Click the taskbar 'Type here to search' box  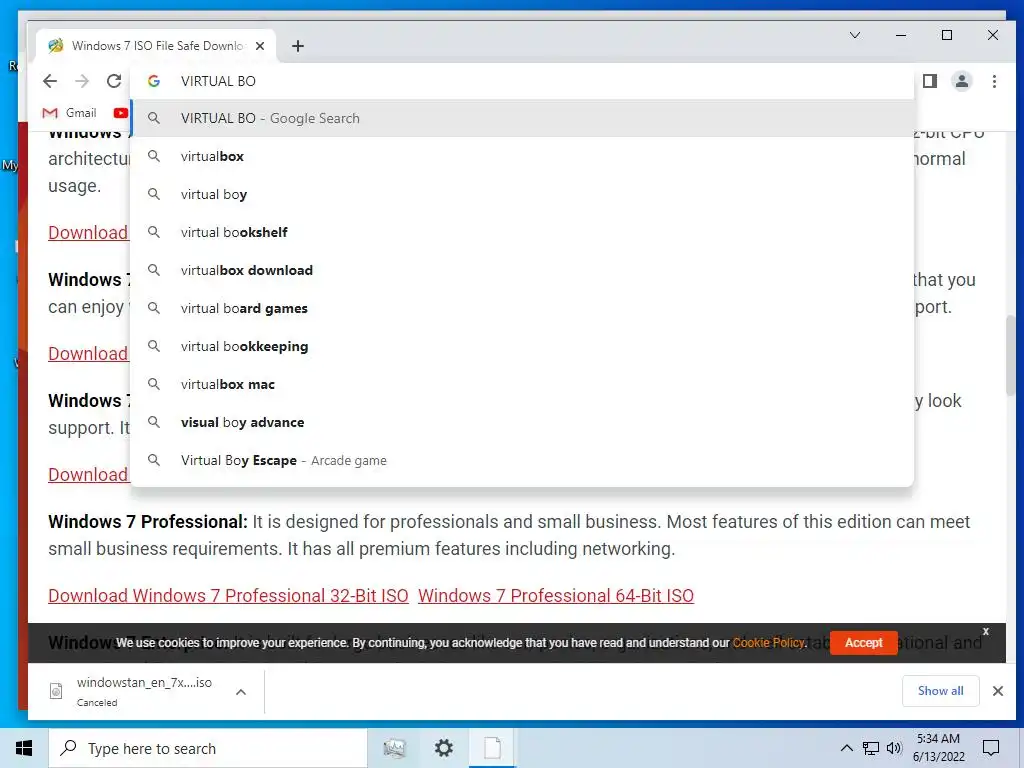tap(208, 748)
